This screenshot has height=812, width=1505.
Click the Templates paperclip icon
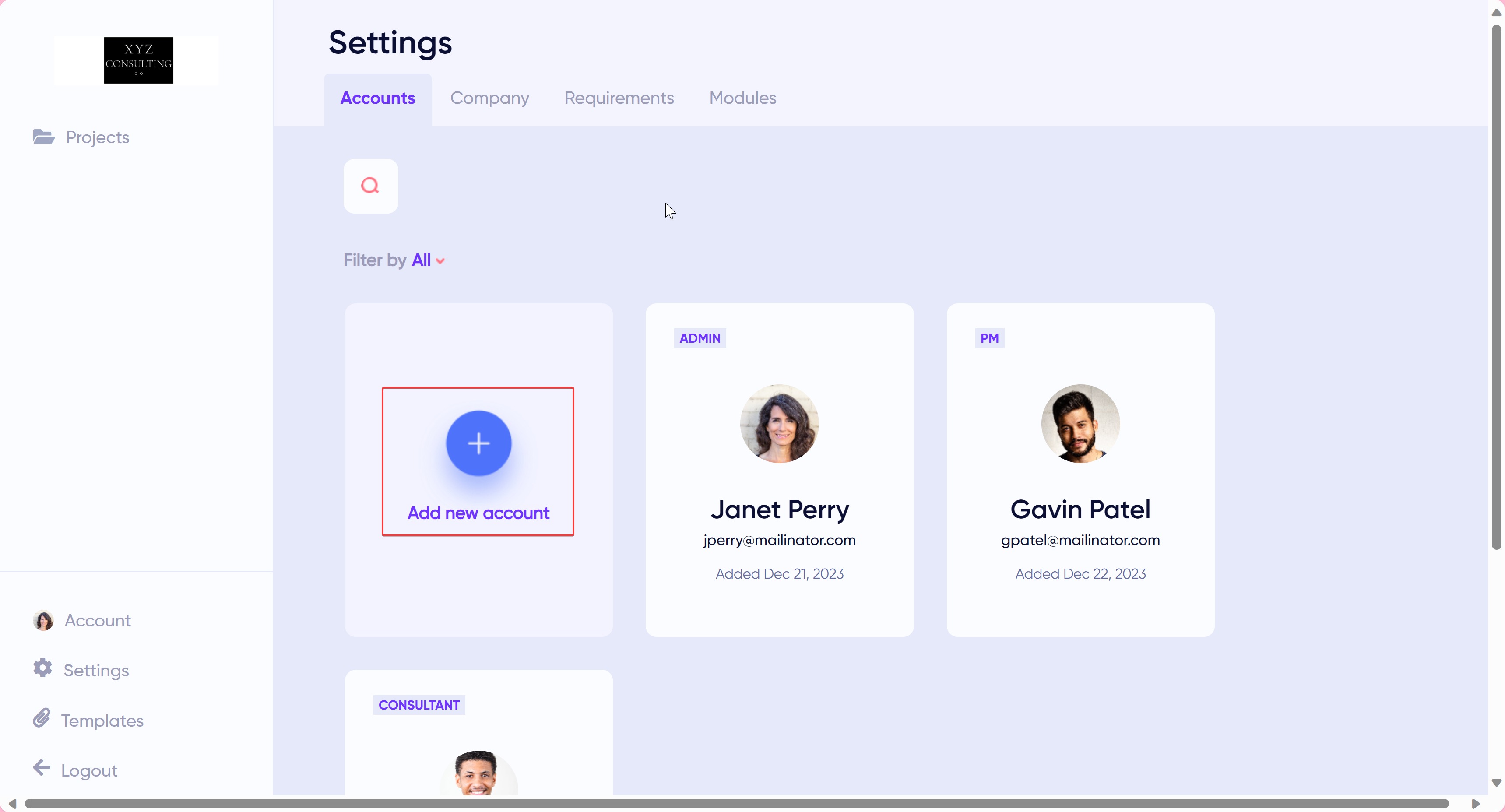[42, 718]
